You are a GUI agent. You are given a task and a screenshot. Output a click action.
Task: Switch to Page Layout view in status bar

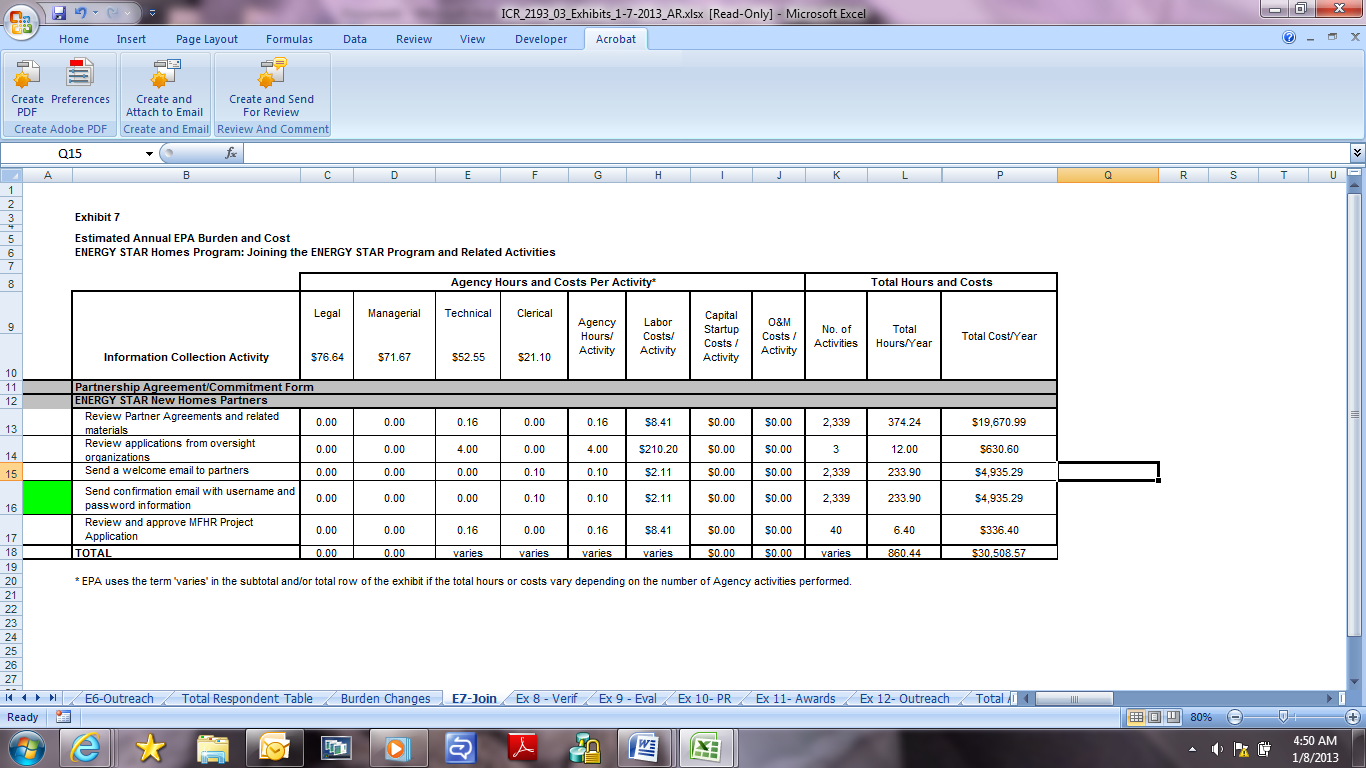1155,717
